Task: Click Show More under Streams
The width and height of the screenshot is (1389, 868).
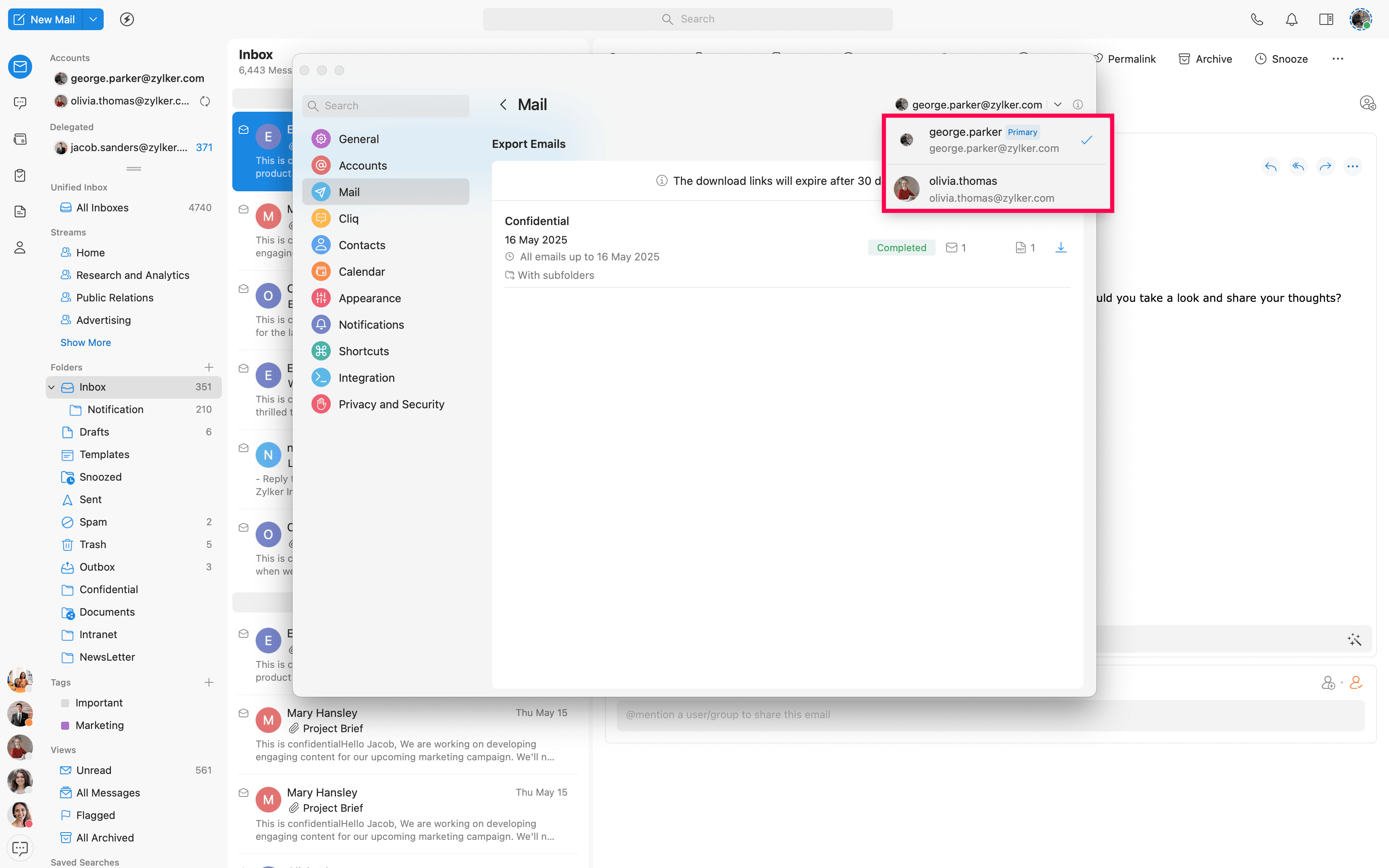Action: pyautogui.click(x=86, y=342)
